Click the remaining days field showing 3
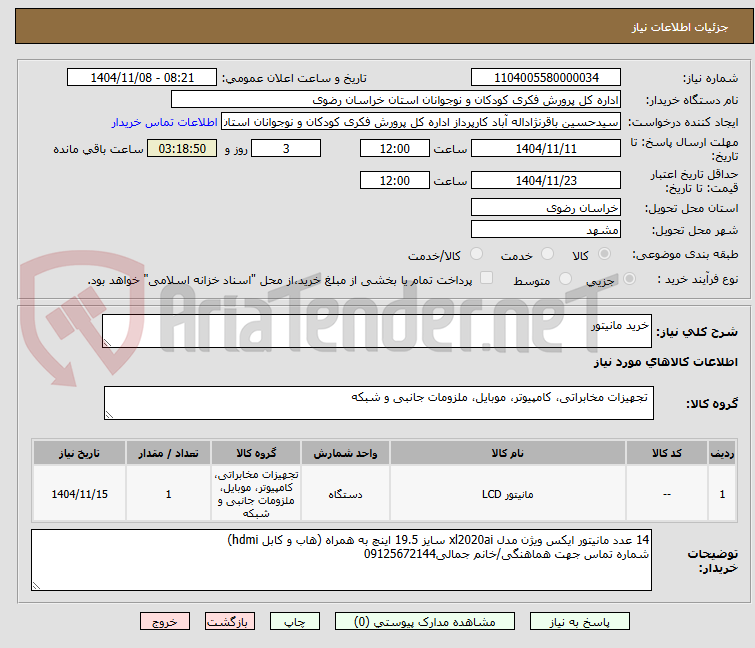 pyautogui.click(x=286, y=148)
